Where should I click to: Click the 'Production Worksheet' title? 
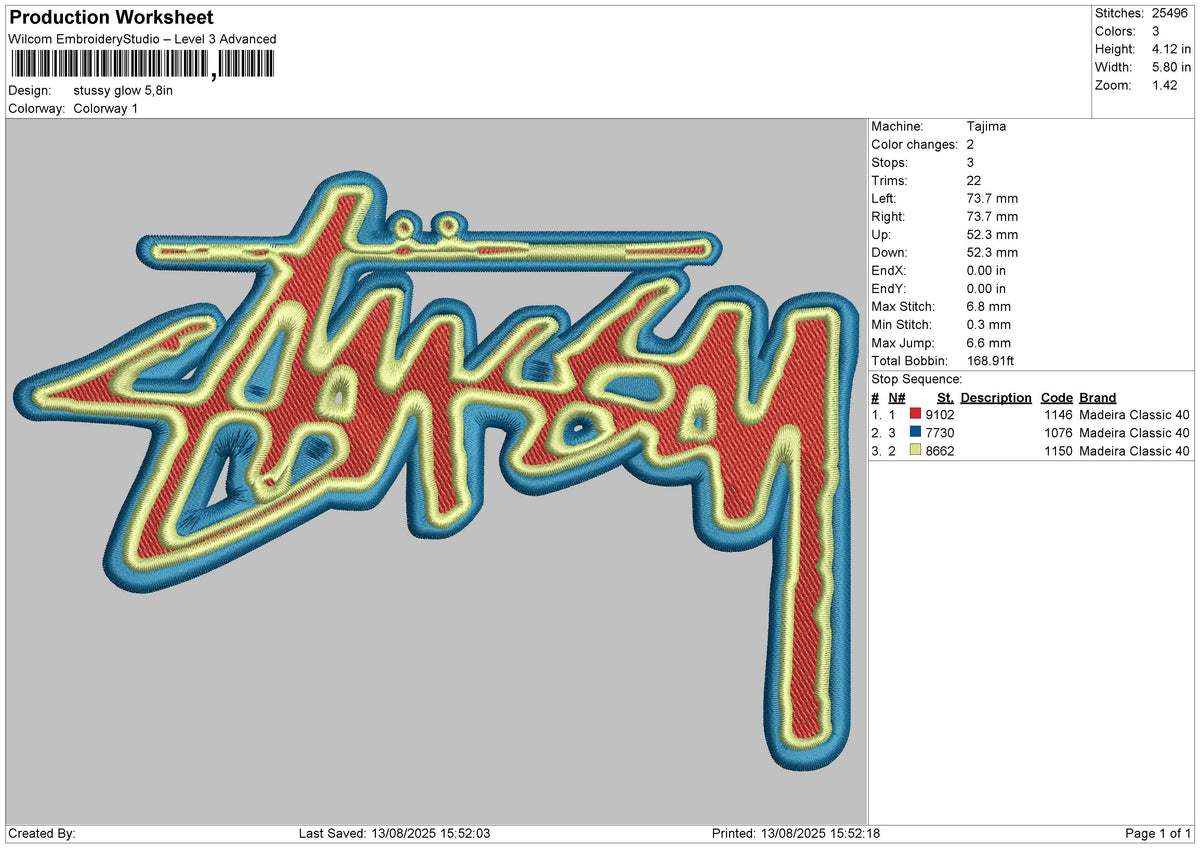pyautogui.click(x=110, y=18)
